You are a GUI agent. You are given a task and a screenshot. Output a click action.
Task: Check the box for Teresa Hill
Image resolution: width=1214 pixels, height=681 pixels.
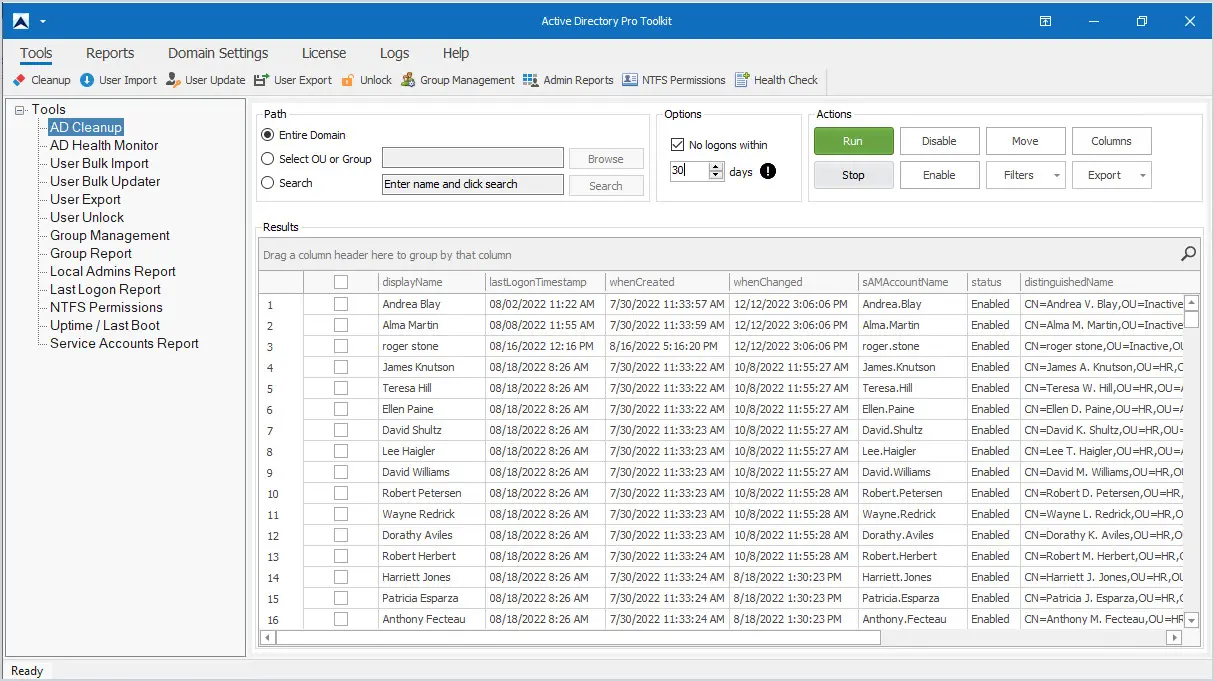click(x=341, y=388)
